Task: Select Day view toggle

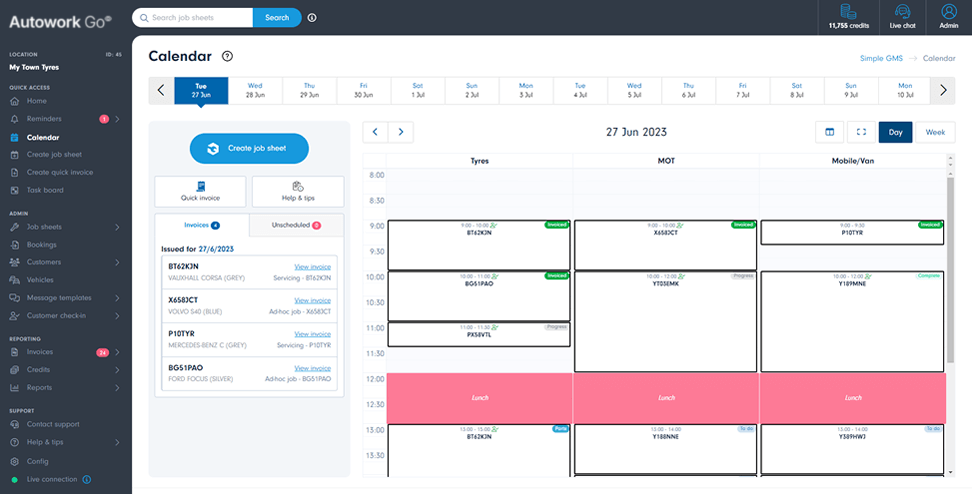Action: coord(895,132)
